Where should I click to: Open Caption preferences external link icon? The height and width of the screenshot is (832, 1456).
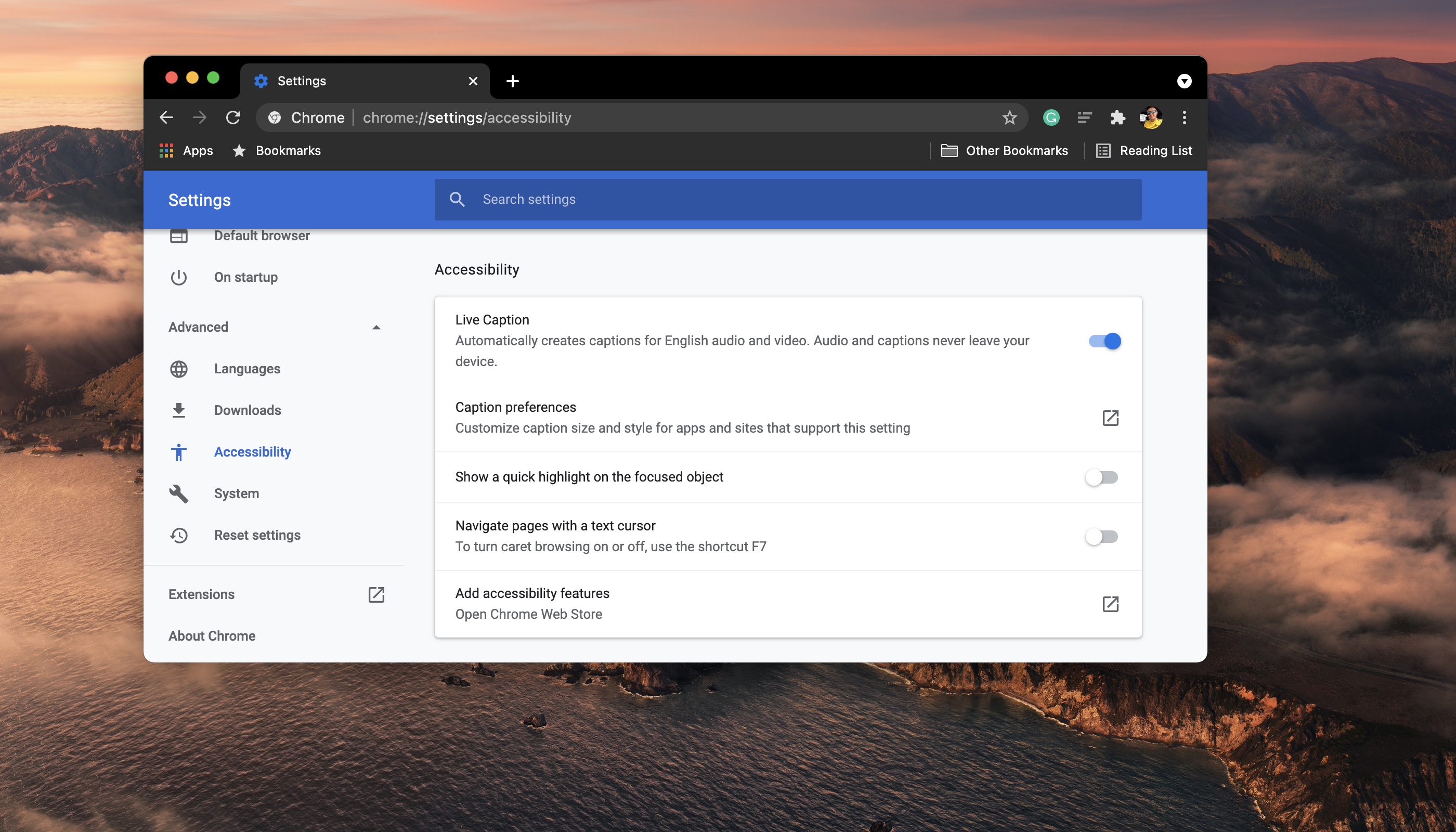coord(1110,418)
